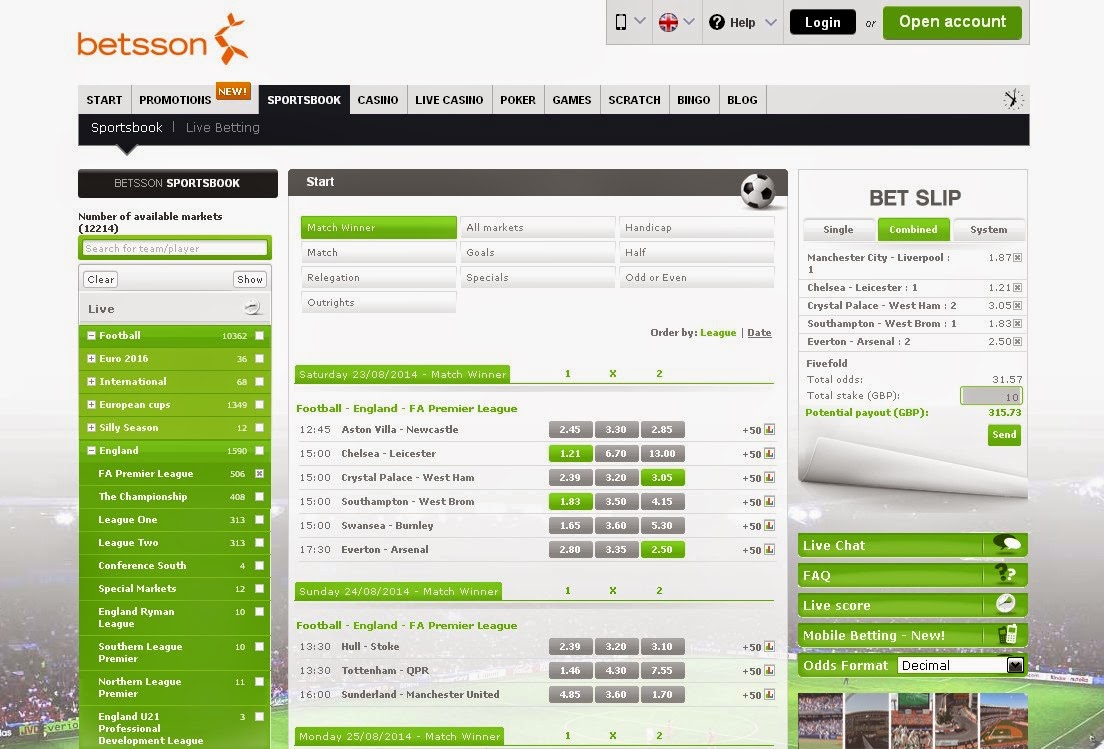Collapse the Football tree node
This screenshot has height=749, width=1104.
click(x=92, y=336)
